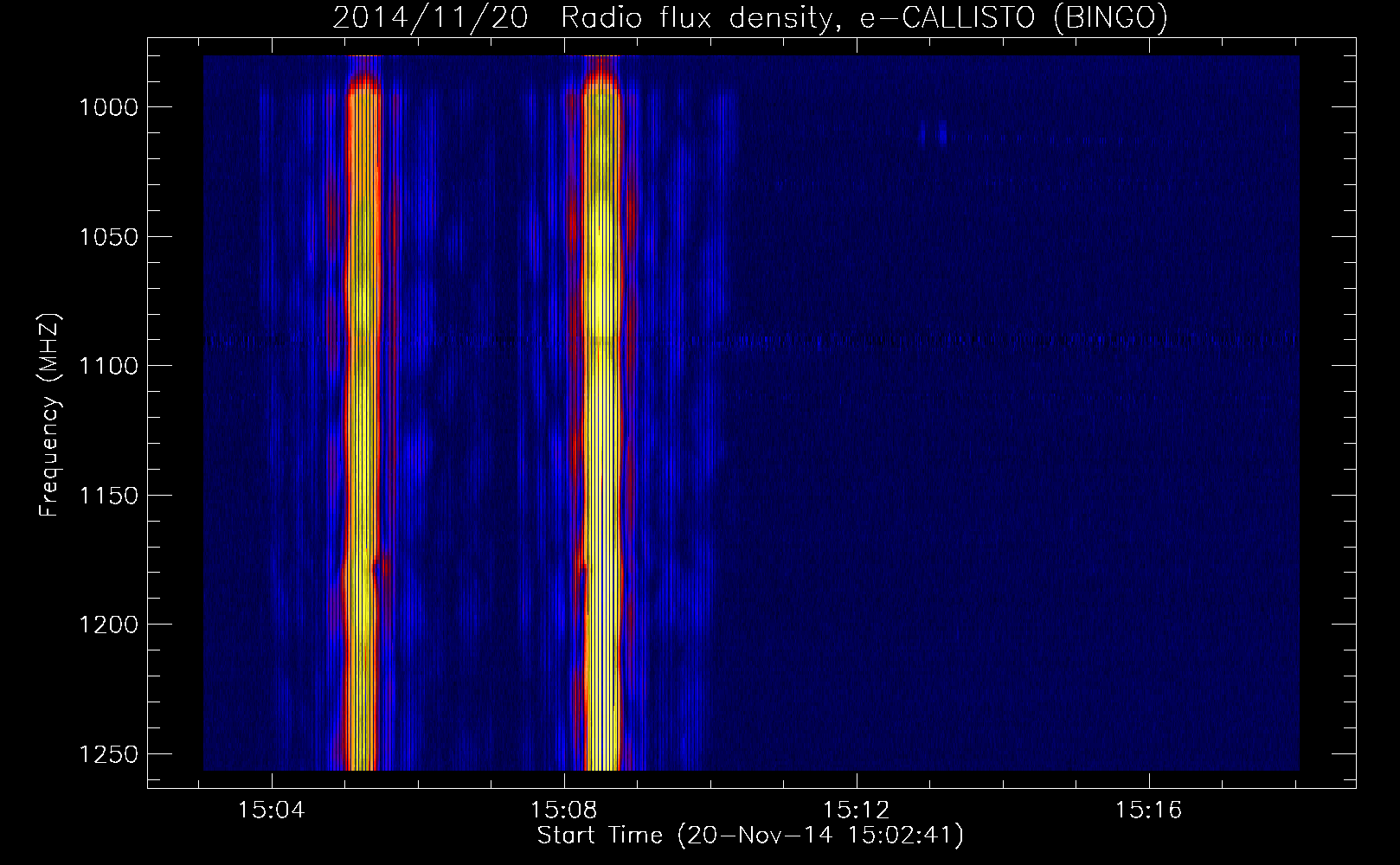This screenshot has width=1400, height=865.
Task: Click the 15:04 time tick label
Action: pyautogui.click(x=272, y=811)
